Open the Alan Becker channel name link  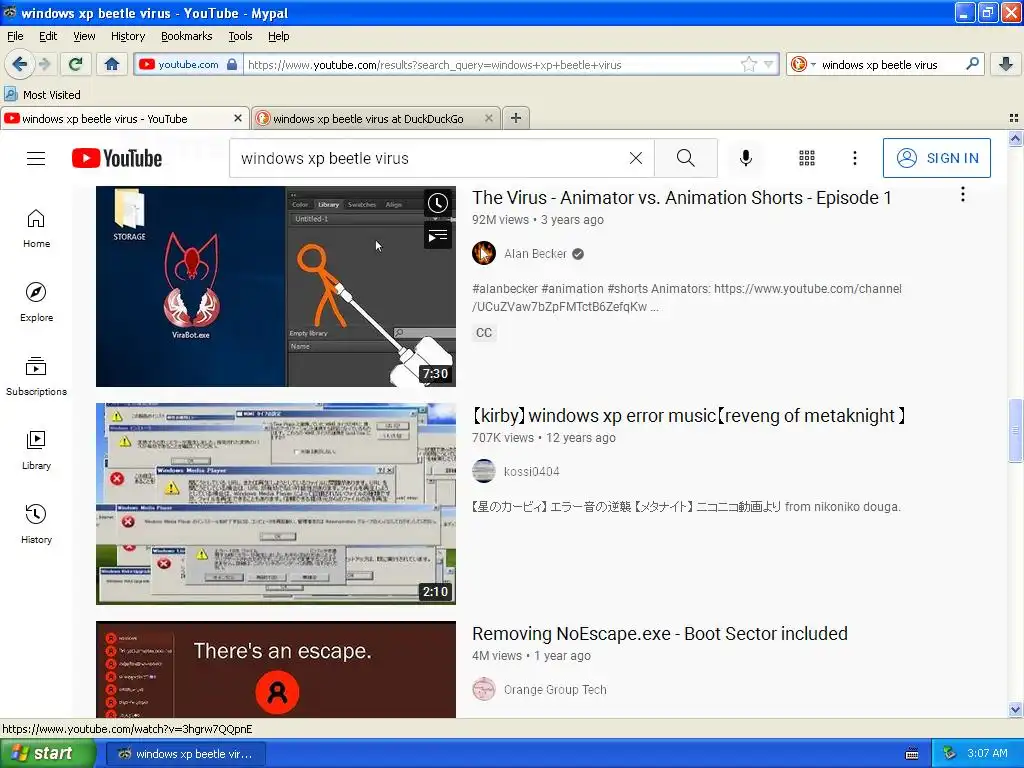pos(535,253)
